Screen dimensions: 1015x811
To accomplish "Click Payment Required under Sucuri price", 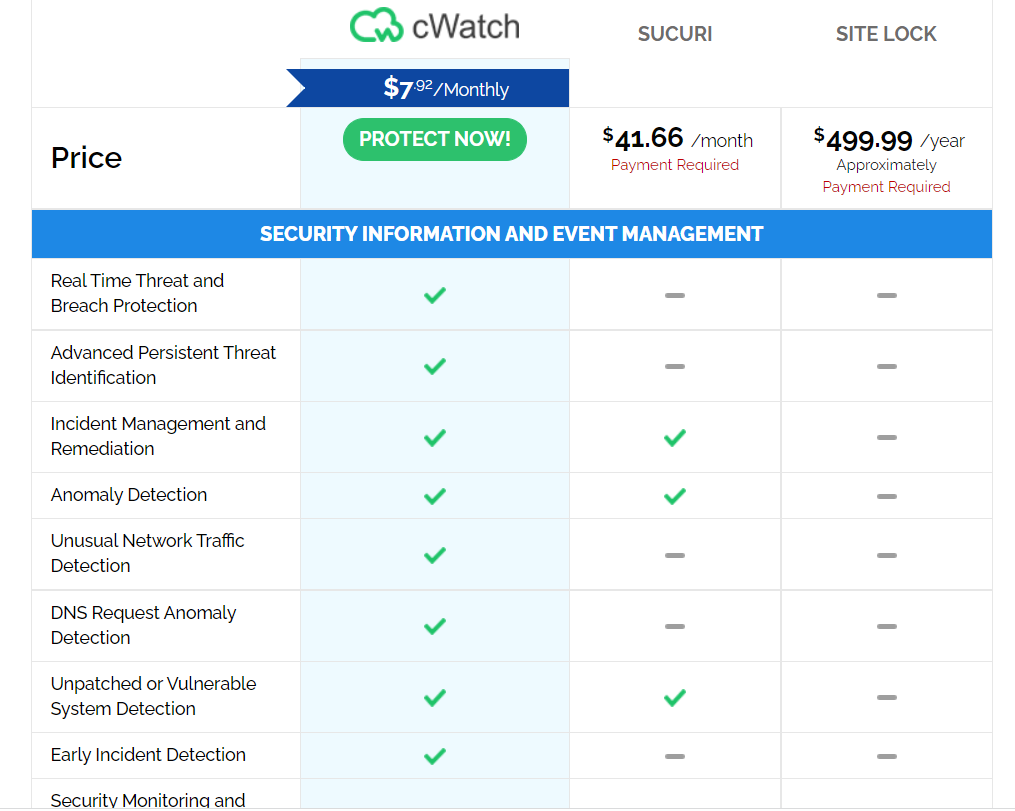I will click(675, 165).
